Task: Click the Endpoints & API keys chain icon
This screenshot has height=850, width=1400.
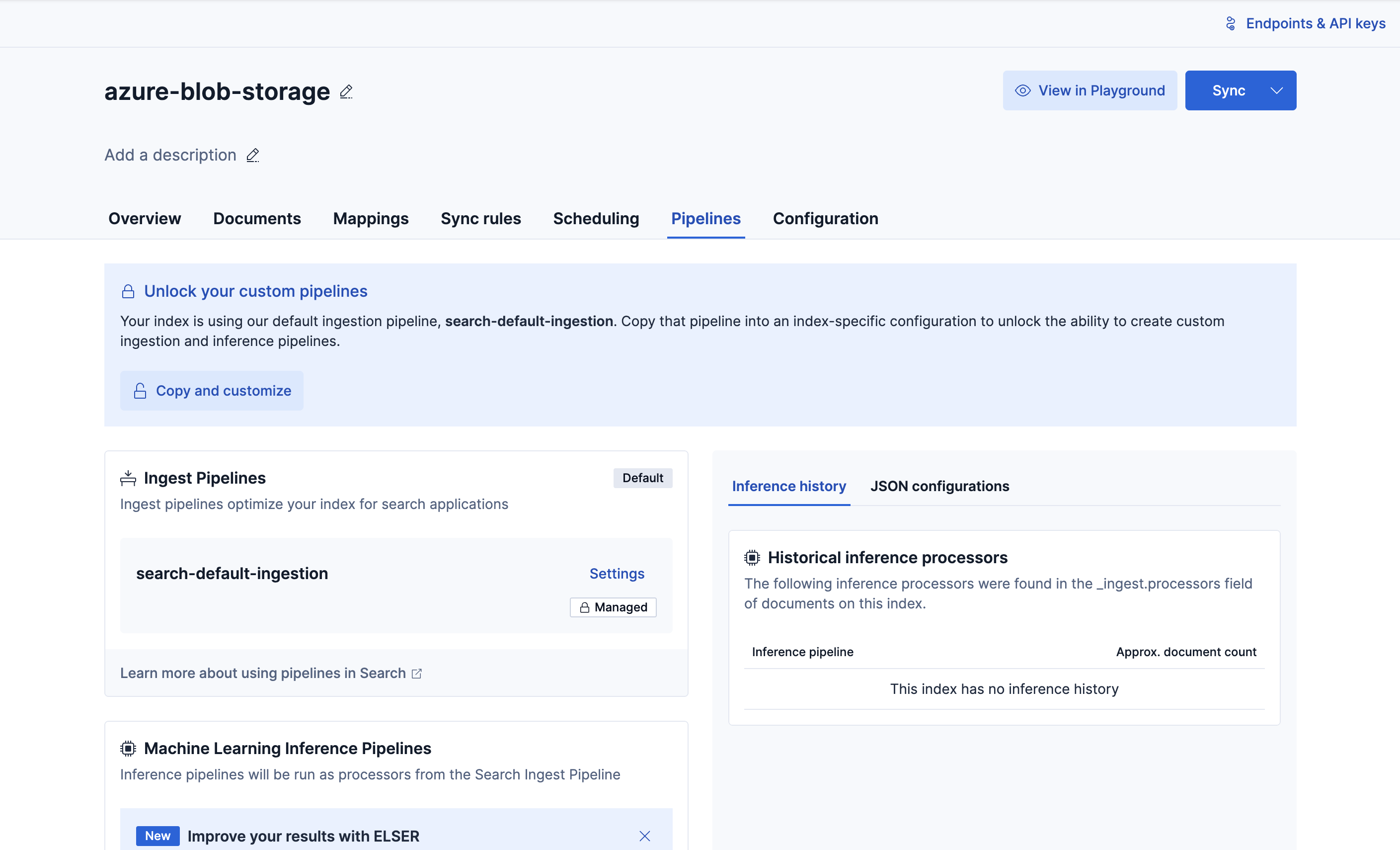Action: click(1231, 23)
